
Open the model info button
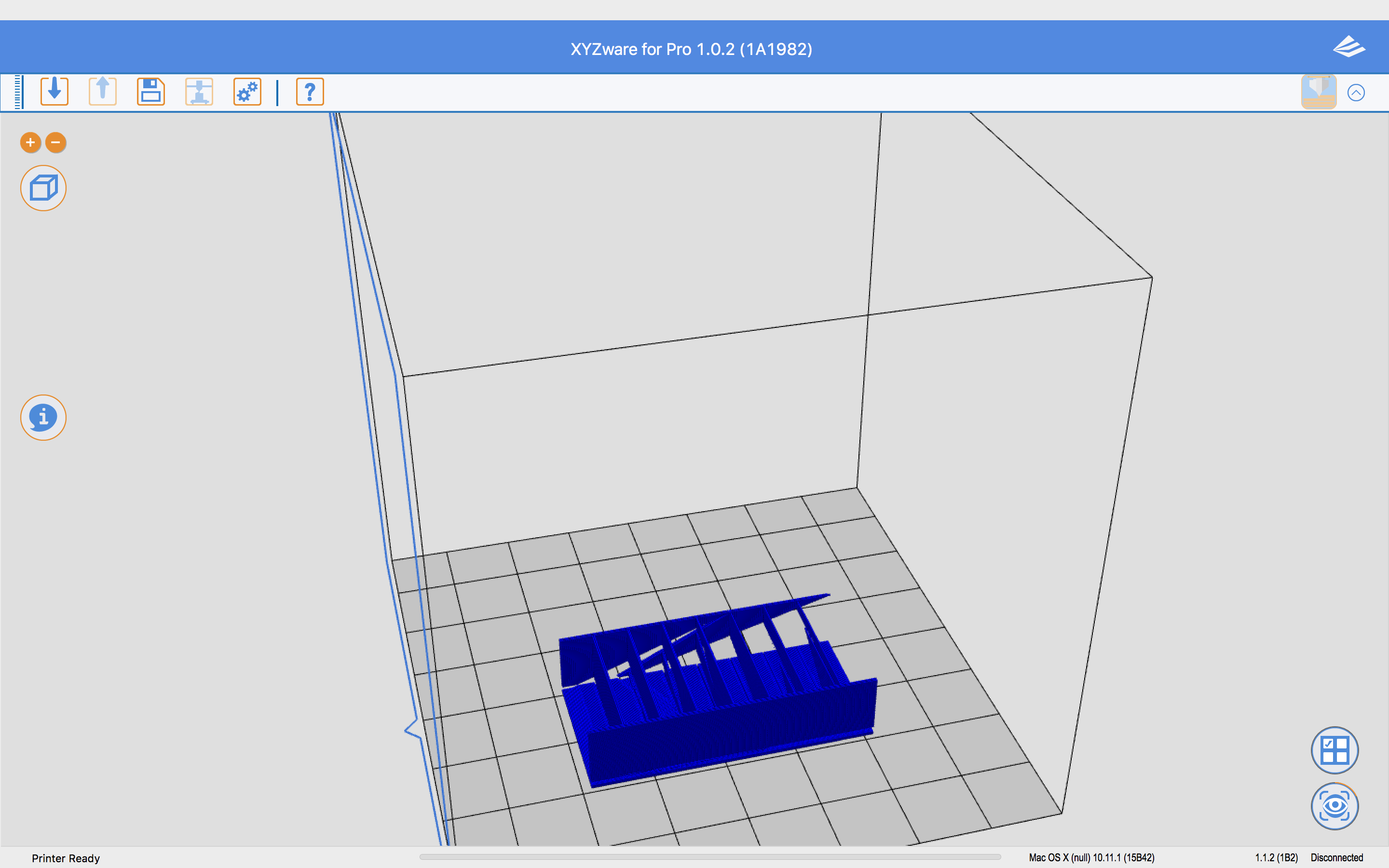[43, 417]
